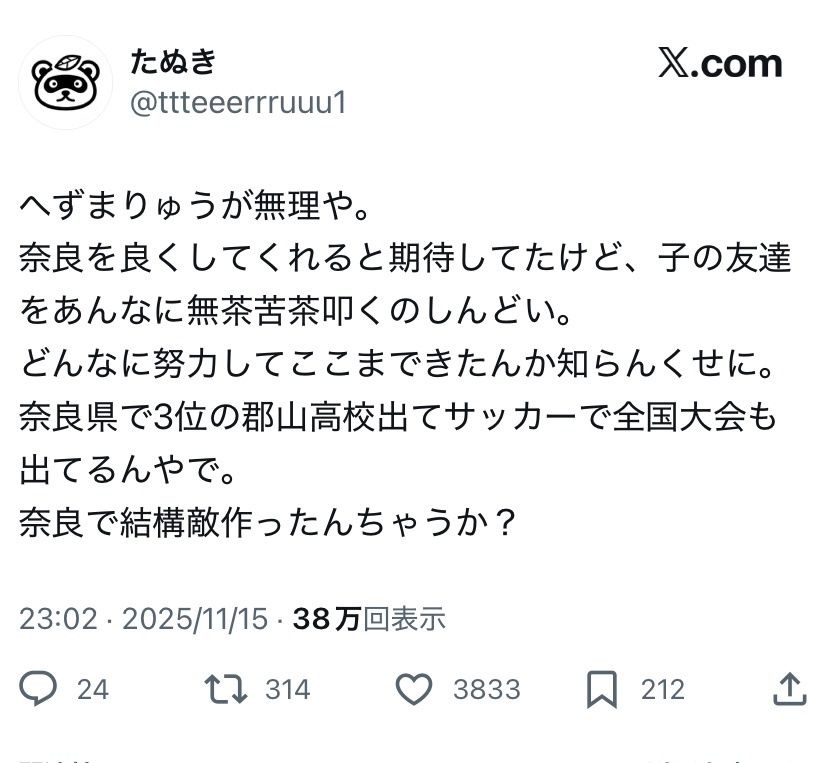Click the like count 3833
This screenshot has width=828, height=763.
[x=486, y=689]
